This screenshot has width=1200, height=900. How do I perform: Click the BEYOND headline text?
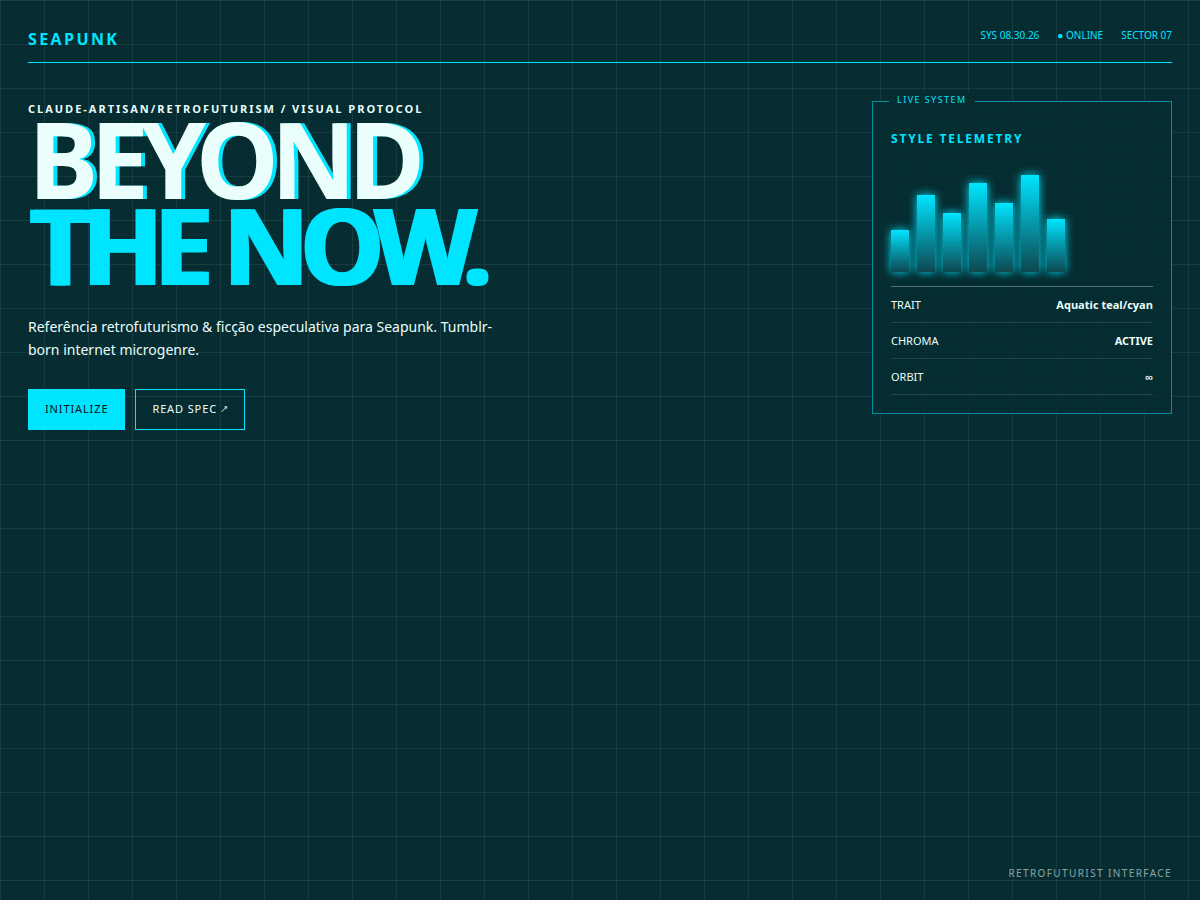[x=228, y=162]
